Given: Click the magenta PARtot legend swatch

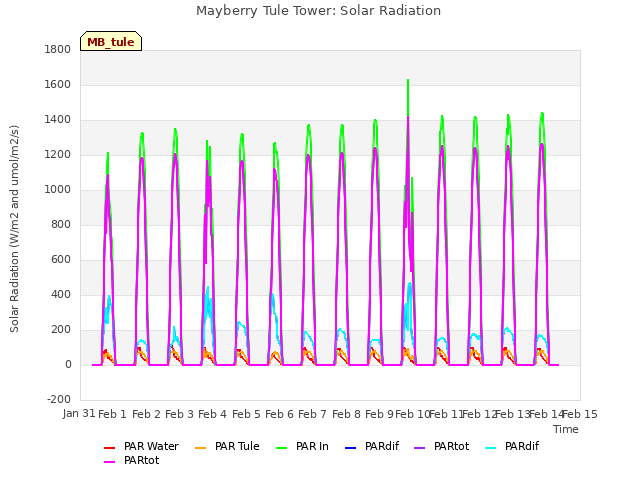Looking at the screenshot, I should point(109,462).
